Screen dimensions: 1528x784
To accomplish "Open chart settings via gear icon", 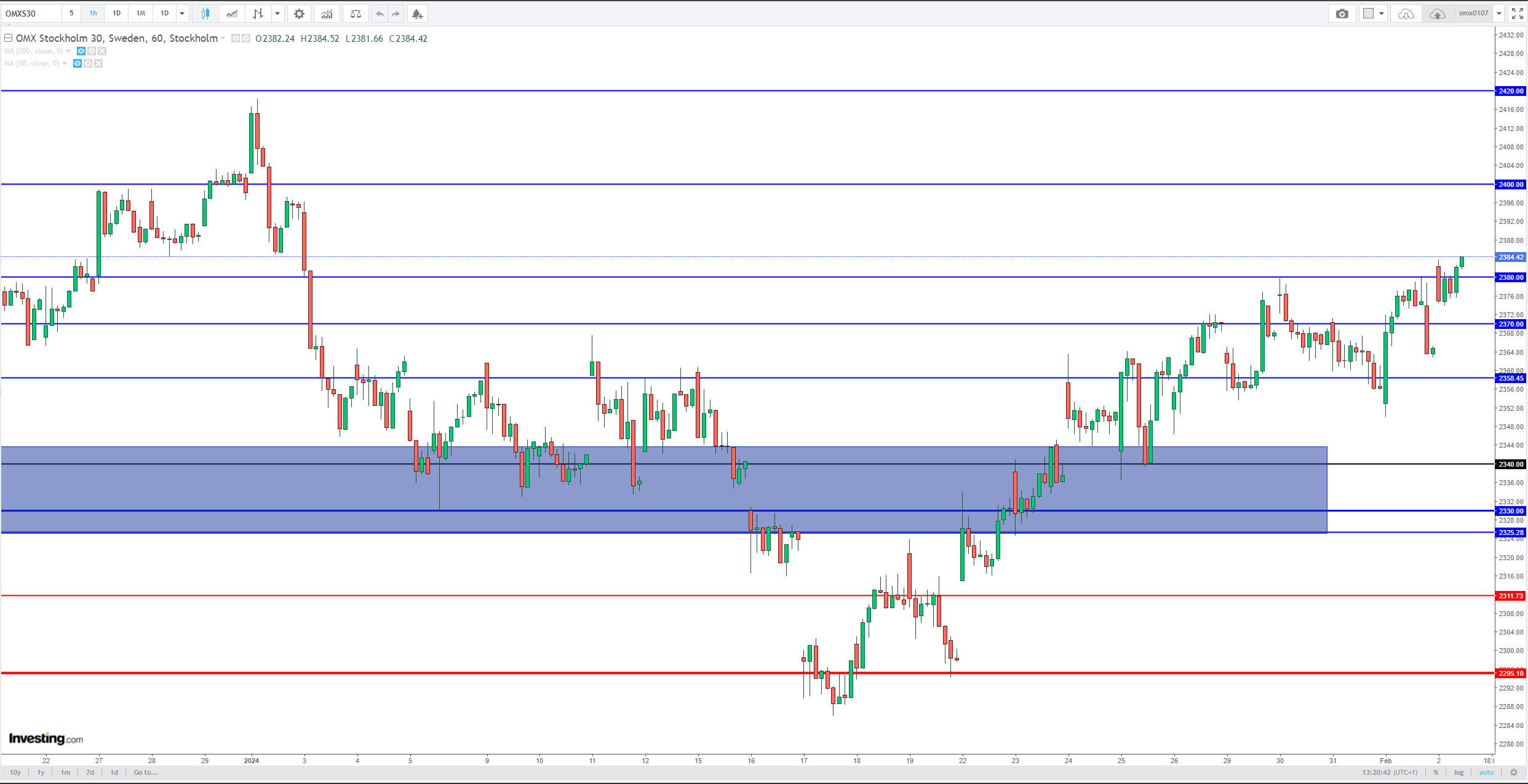I will coord(299,13).
